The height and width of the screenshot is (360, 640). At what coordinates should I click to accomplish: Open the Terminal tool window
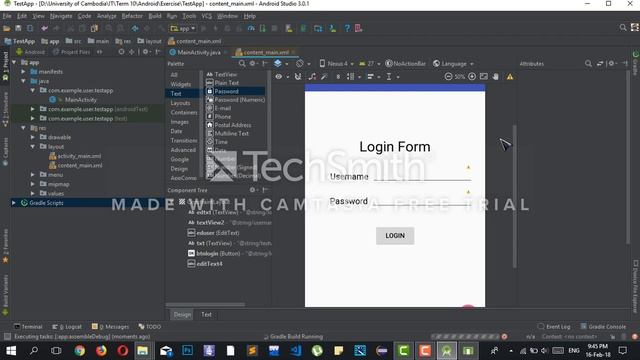point(28,327)
